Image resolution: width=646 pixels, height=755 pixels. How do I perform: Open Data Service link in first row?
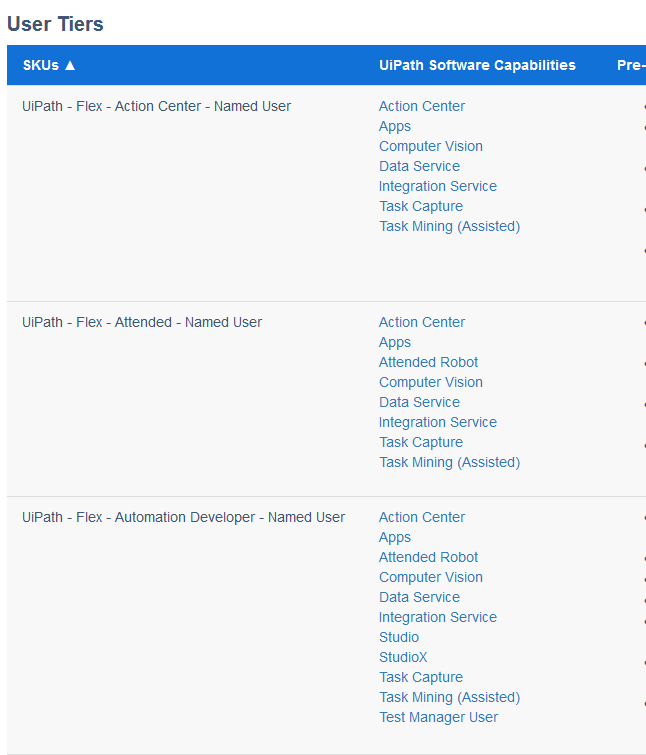(x=419, y=166)
